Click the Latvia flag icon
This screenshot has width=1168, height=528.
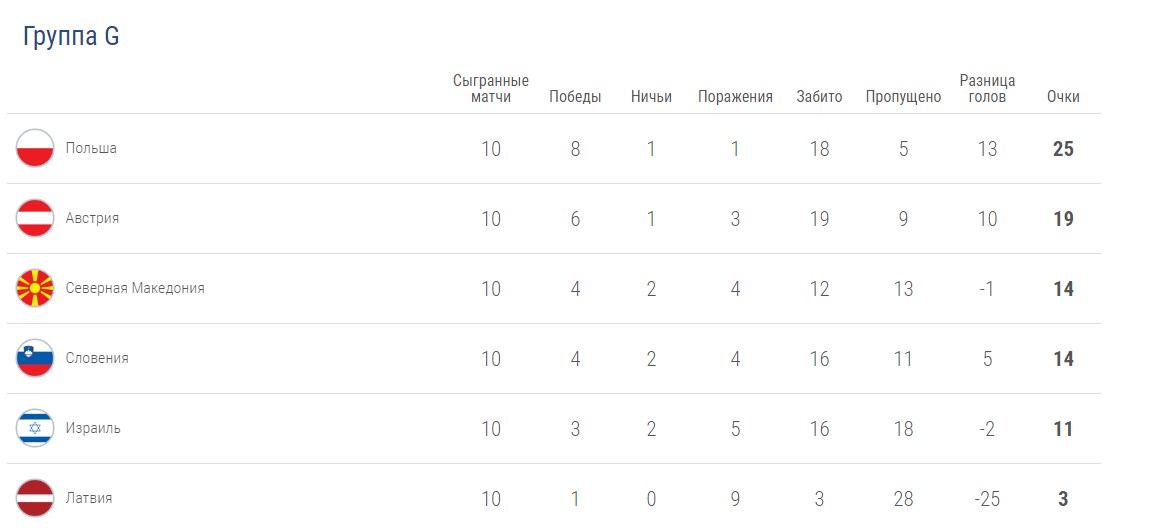(35, 498)
